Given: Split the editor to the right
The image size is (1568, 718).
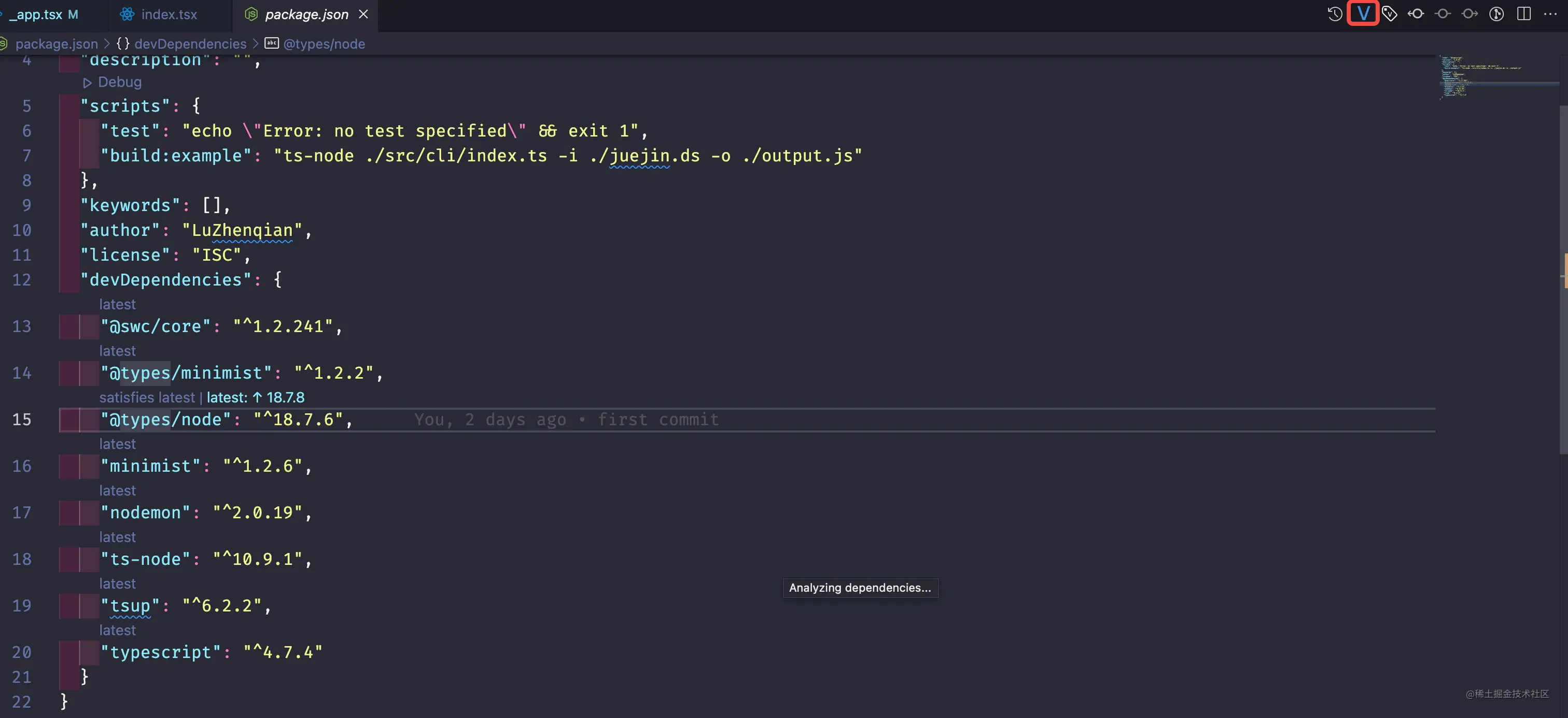Looking at the screenshot, I should click(1523, 13).
